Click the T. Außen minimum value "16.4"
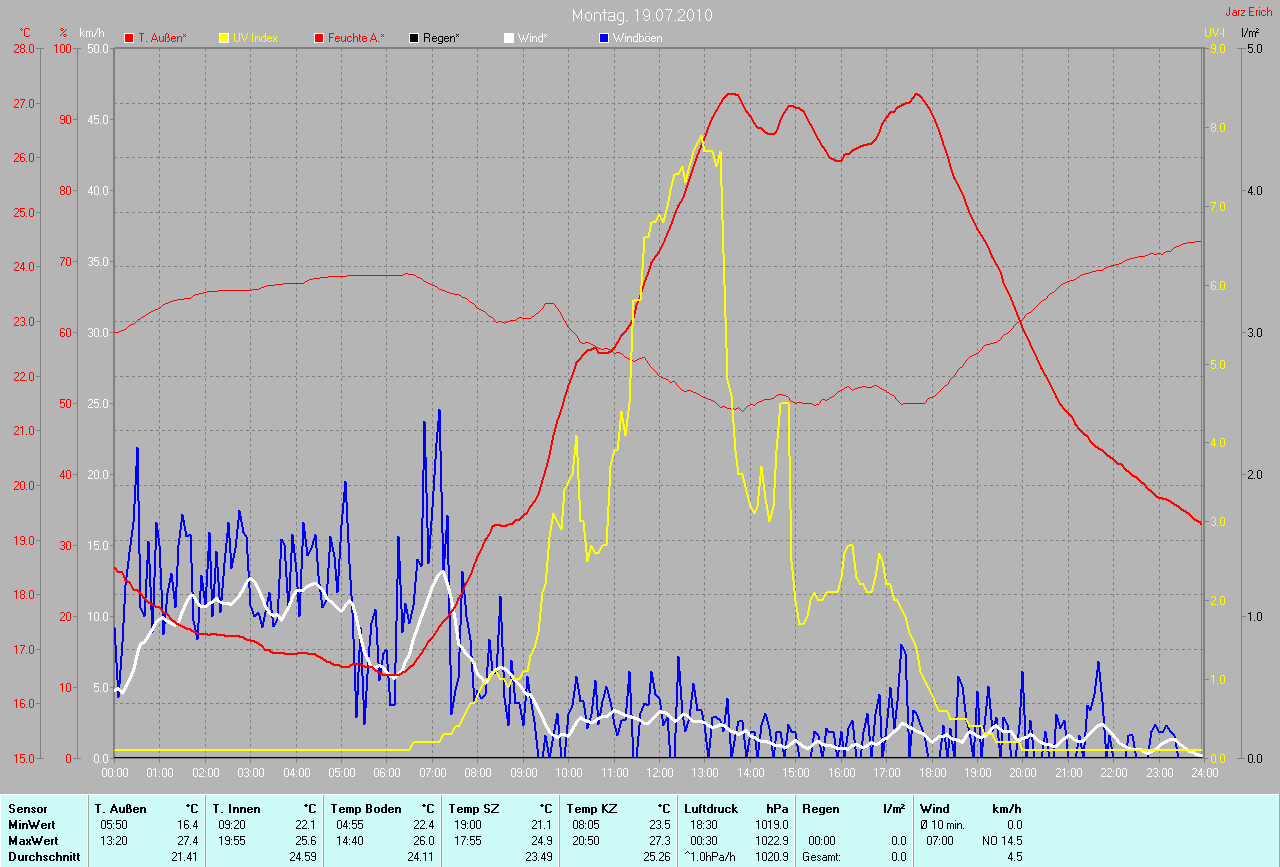1280x867 pixels. tap(188, 825)
